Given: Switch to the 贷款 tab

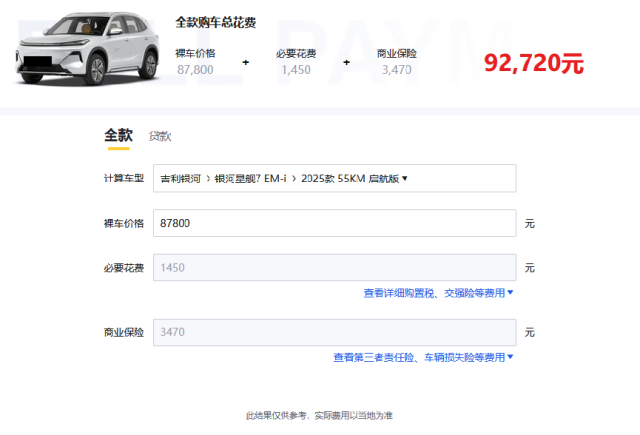Looking at the screenshot, I should coord(160,136).
